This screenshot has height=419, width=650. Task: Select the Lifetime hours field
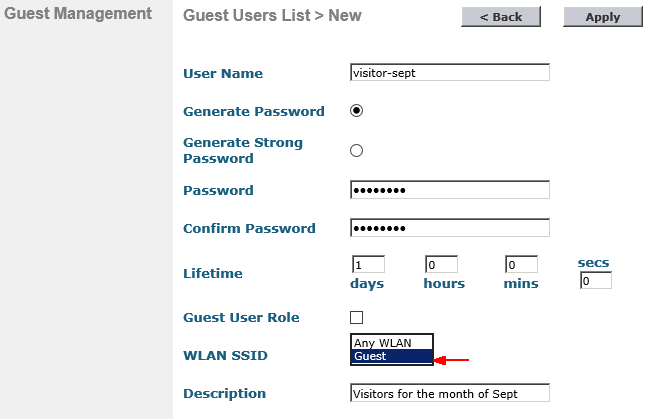coord(441,264)
